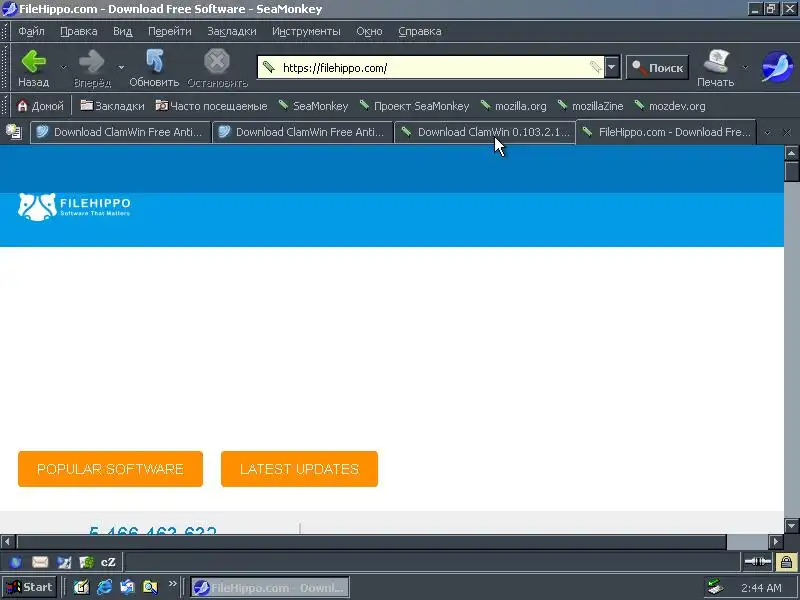Click the system tray network icon
The image size is (800, 600).
click(x=715, y=588)
